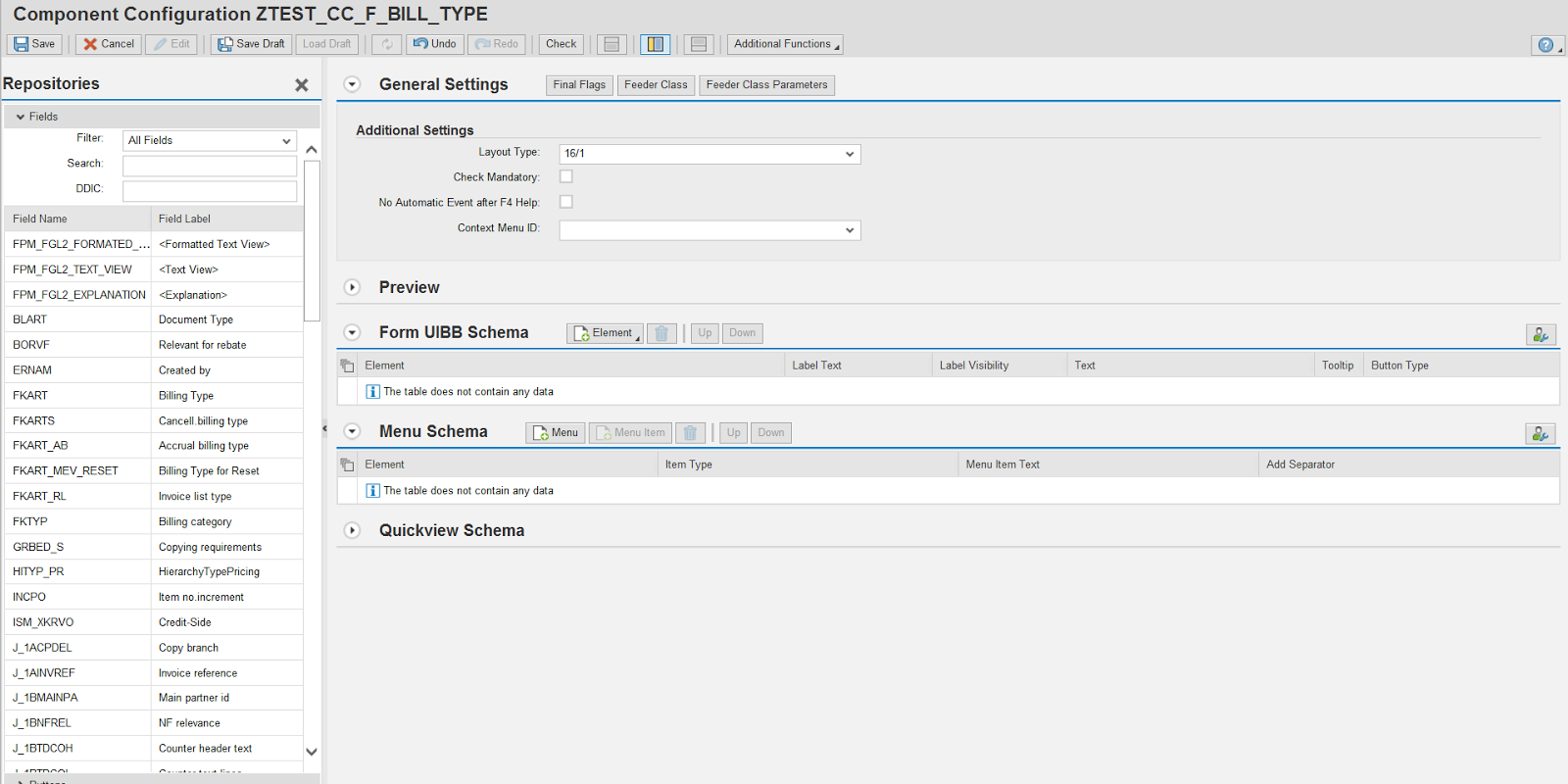Click the highlighted navigation panel layout icon
The image size is (1568, 784).
click(x=655, y=44)
